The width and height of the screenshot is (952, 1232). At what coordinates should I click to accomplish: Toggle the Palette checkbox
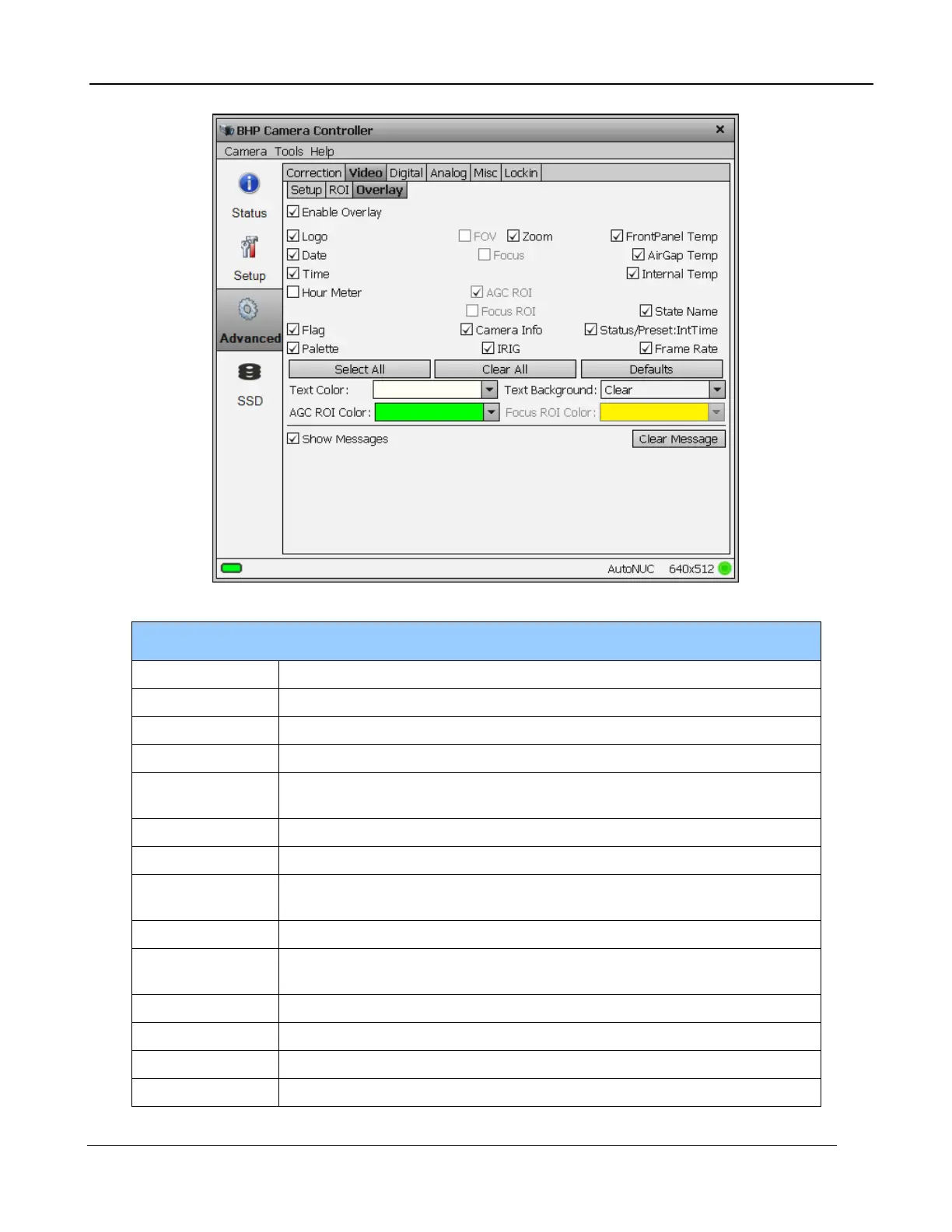pyautogui.click(x=293, y=348)
